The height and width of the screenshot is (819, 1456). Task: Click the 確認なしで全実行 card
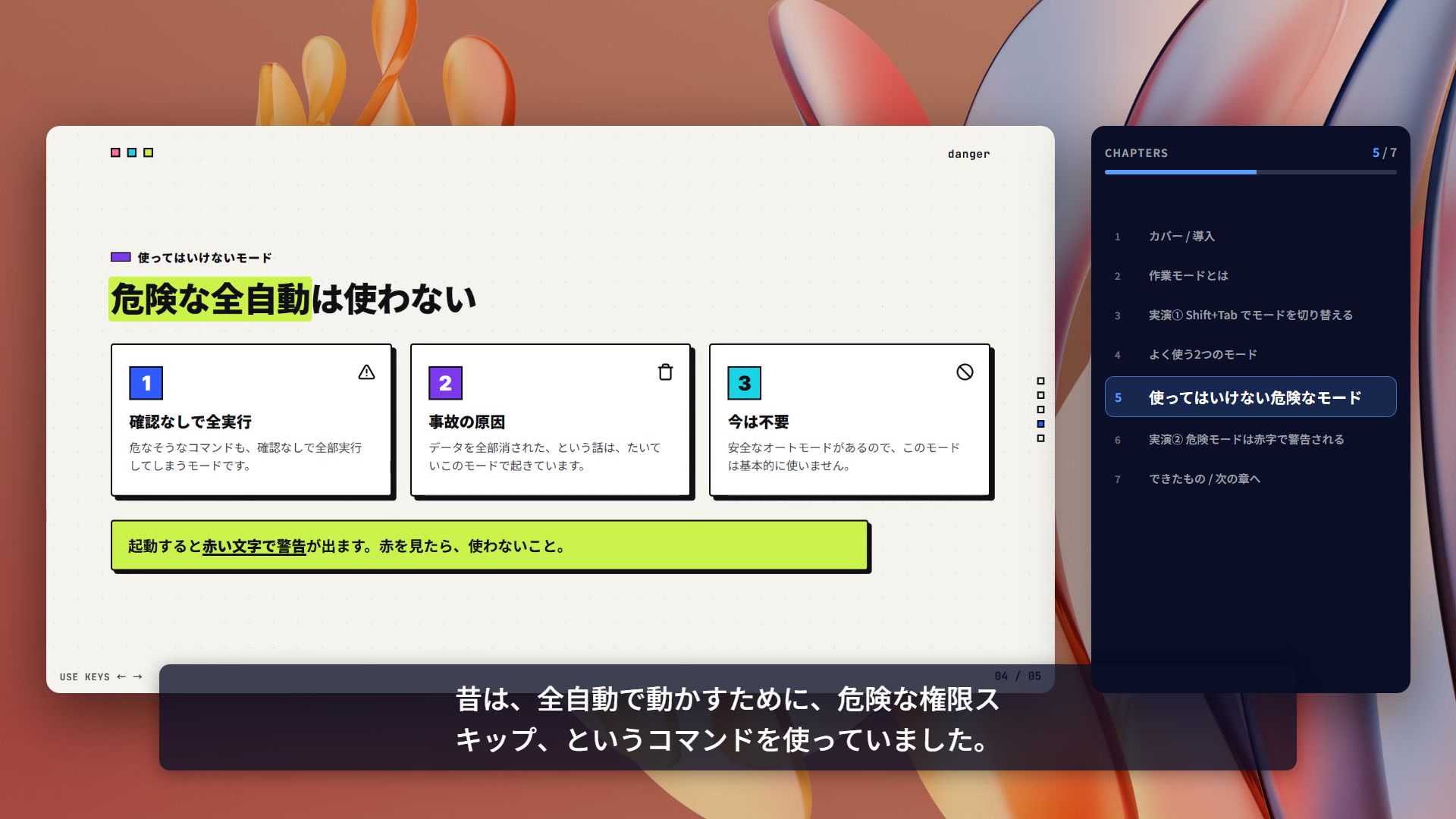pyautogui.click(x=251, y=420)
